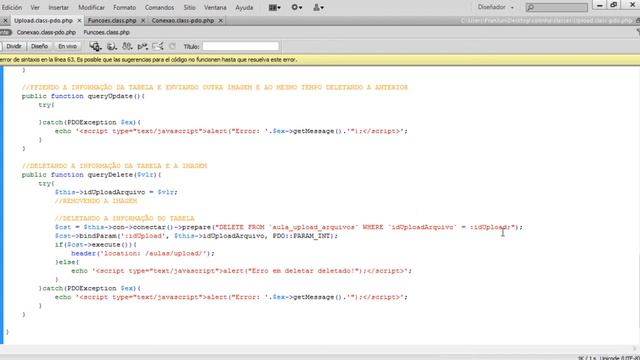Minimize the Dreamweaver window
The height and width of the screenshot is (360, 640).
point(600,5)
